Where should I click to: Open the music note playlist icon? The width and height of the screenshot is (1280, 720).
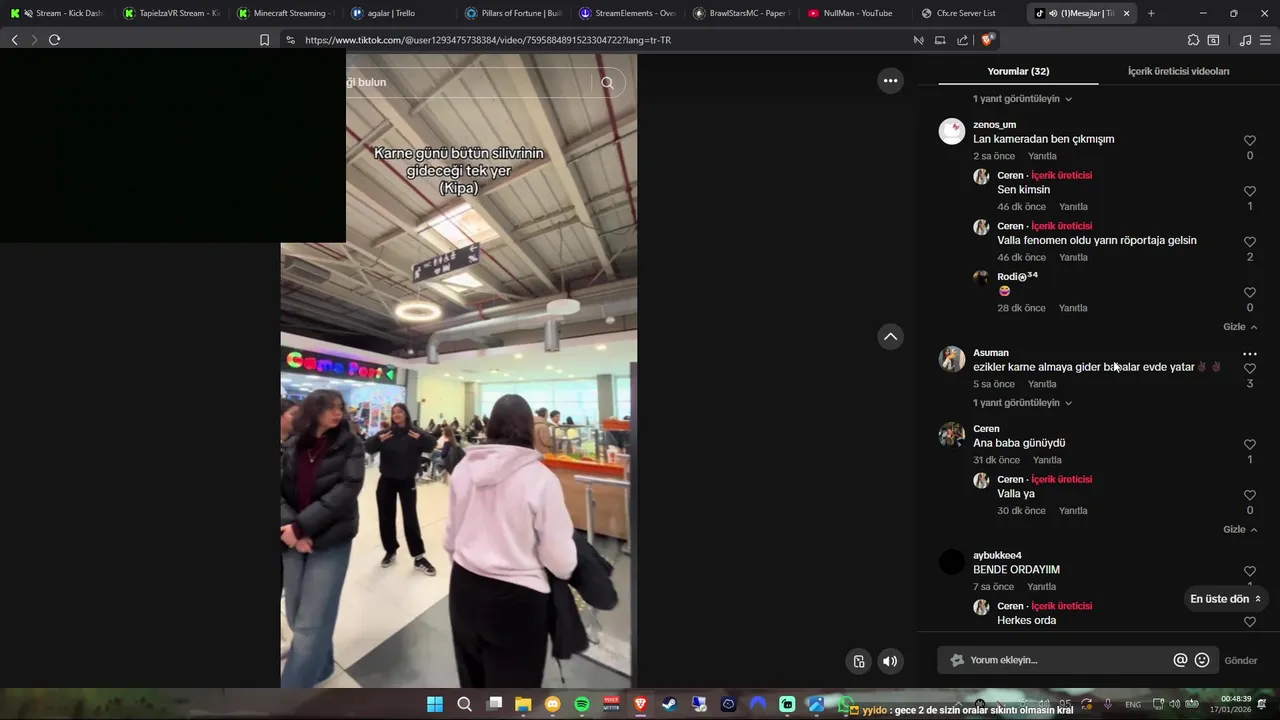pos(1245,40)
